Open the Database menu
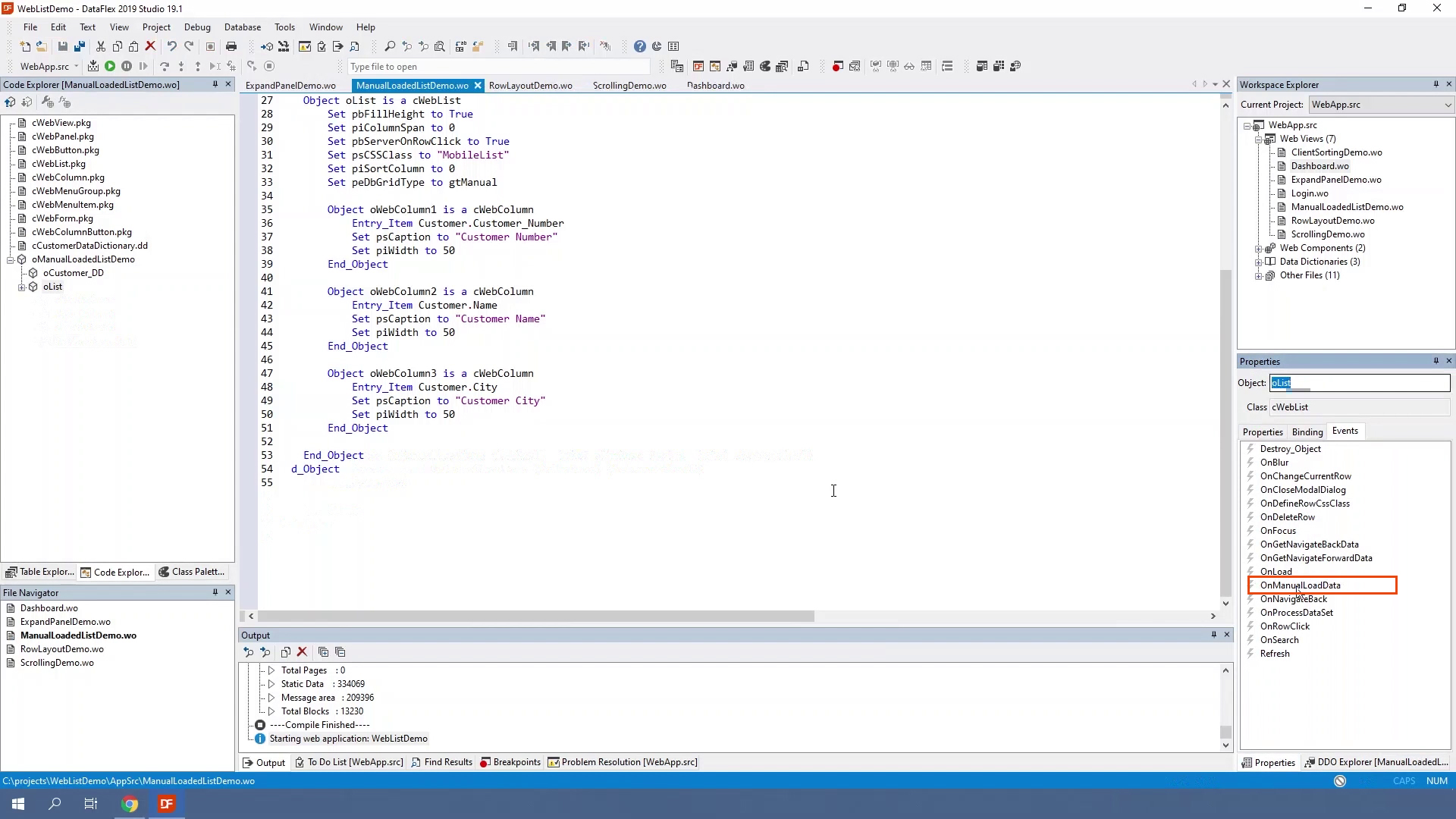 (243, 27)
